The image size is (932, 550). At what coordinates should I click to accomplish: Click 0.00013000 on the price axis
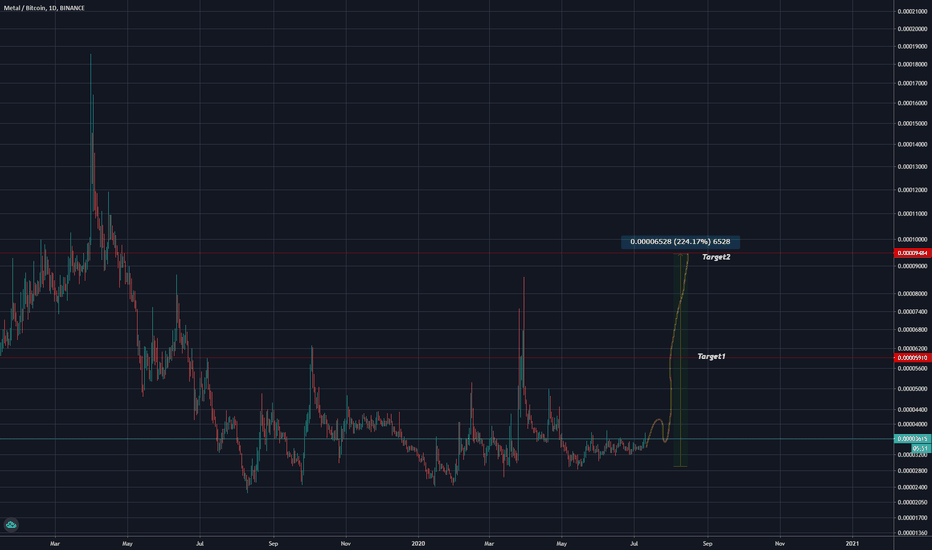tap(912, 166)
